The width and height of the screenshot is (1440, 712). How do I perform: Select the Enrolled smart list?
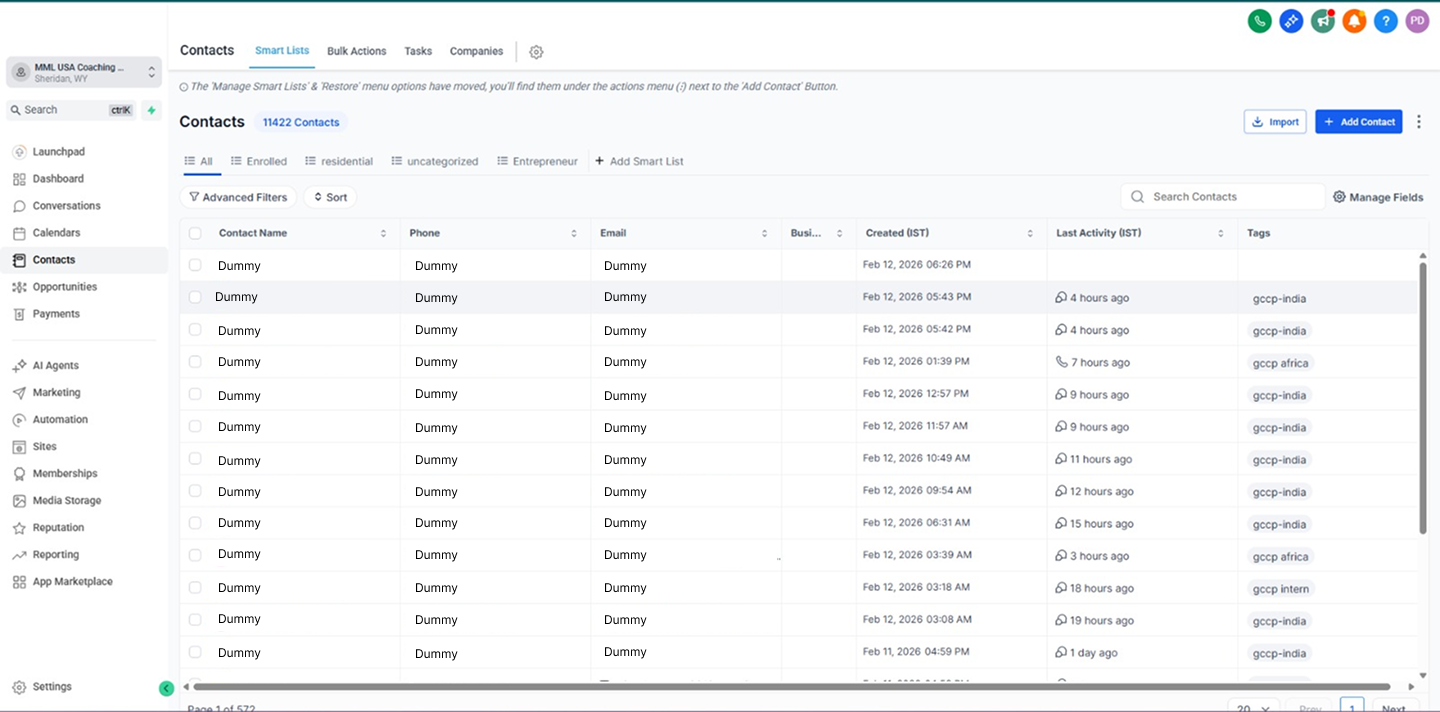click(x=259, y=161)
